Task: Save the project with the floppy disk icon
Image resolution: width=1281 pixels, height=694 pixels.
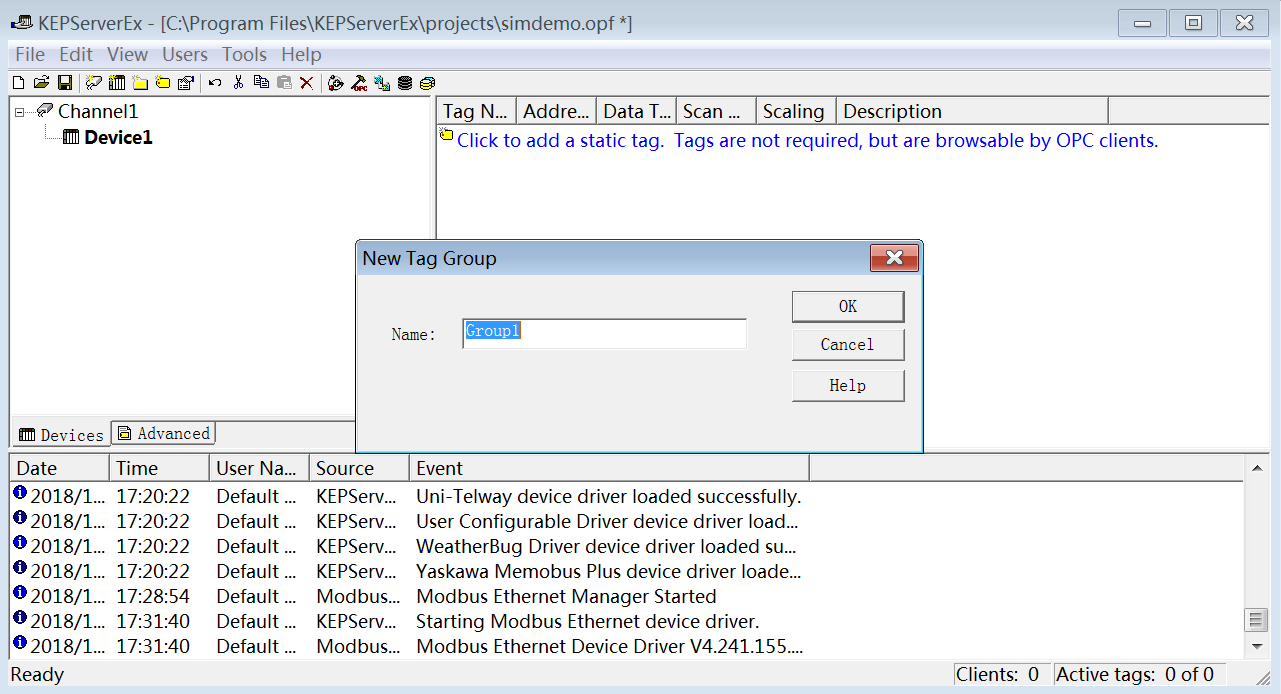Action: [x=64, y=83]
